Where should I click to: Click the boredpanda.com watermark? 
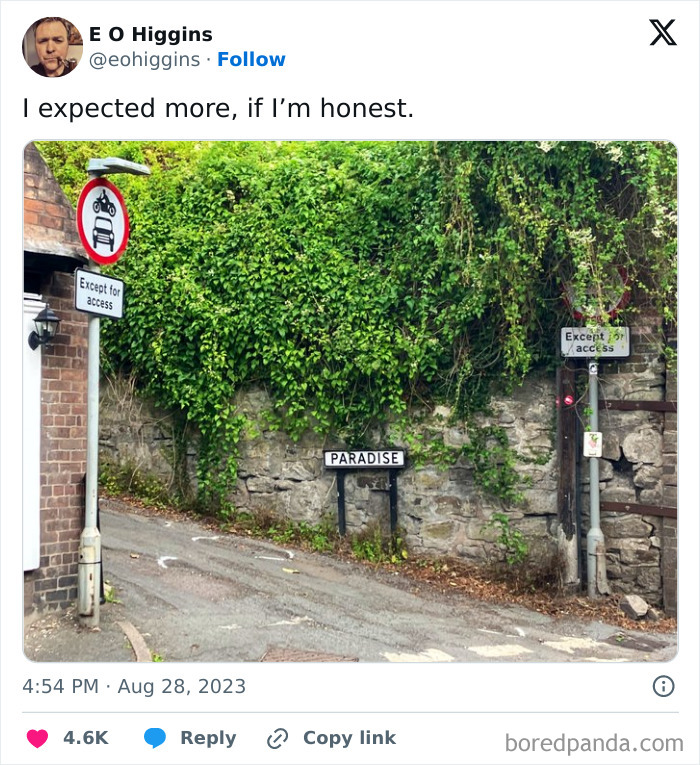coord(593,742)
